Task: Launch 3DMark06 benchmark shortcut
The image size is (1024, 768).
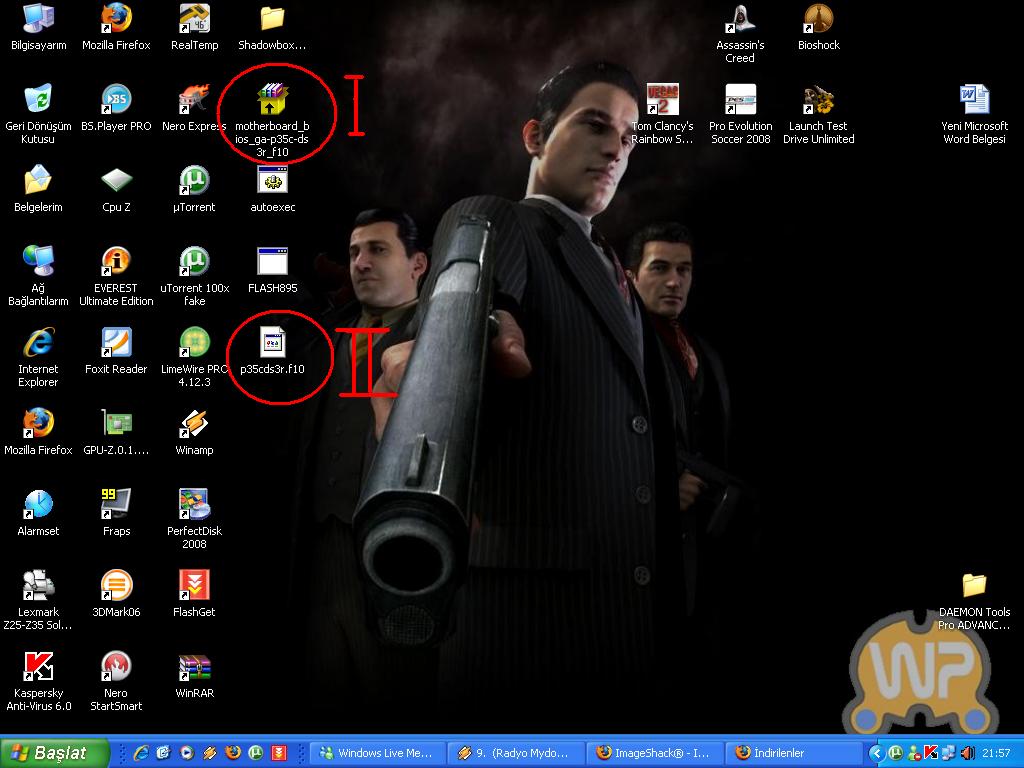Action: pos(116,594)
